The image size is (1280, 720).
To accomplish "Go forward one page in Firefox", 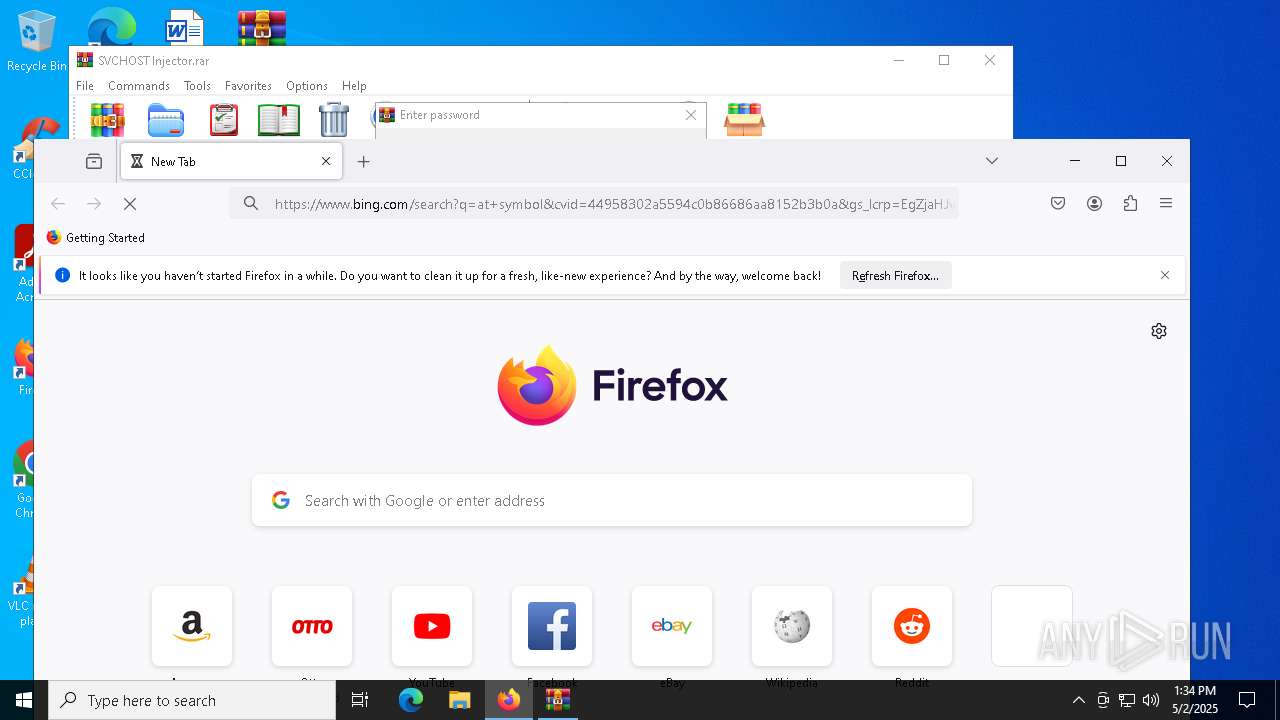I will (94, 204).
